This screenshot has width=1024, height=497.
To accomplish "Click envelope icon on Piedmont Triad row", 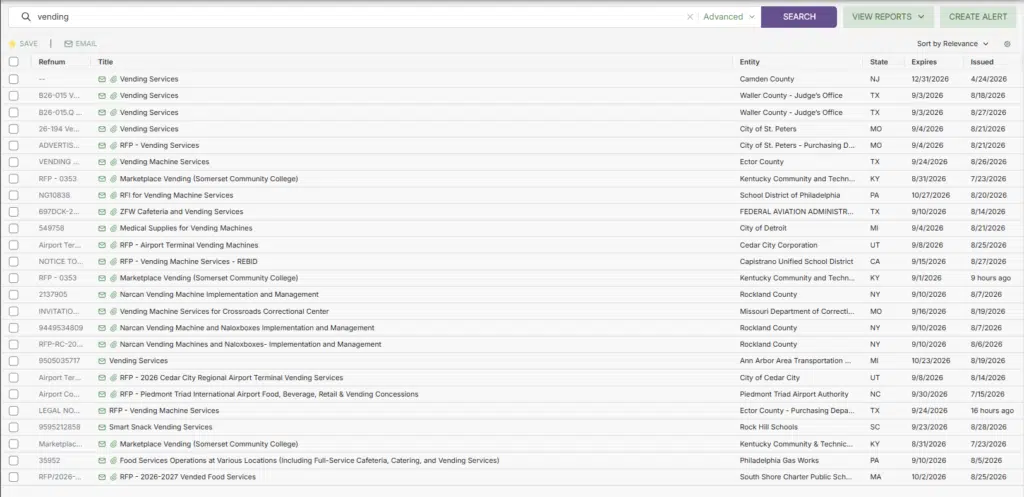I will tap(102, 394).
